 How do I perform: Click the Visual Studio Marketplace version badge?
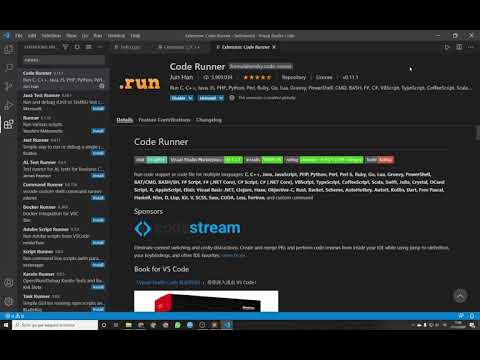click(x=206, y=160)
